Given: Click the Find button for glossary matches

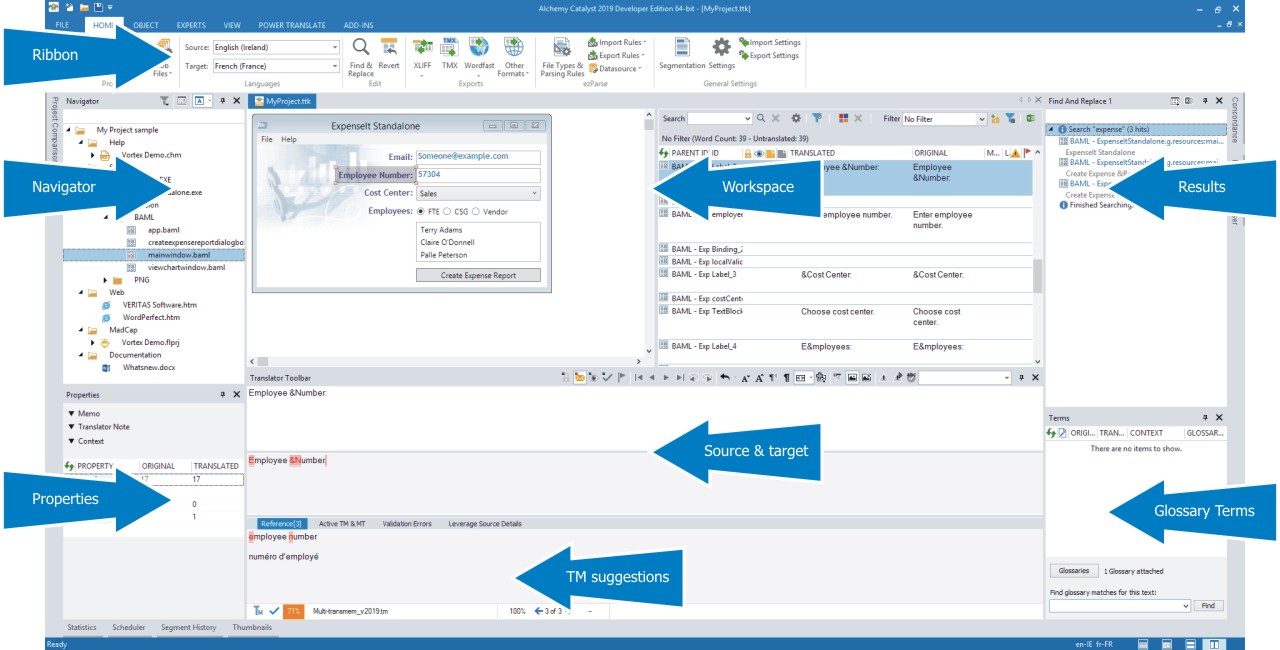Looking at the screenshot, I should point(1208,606).
